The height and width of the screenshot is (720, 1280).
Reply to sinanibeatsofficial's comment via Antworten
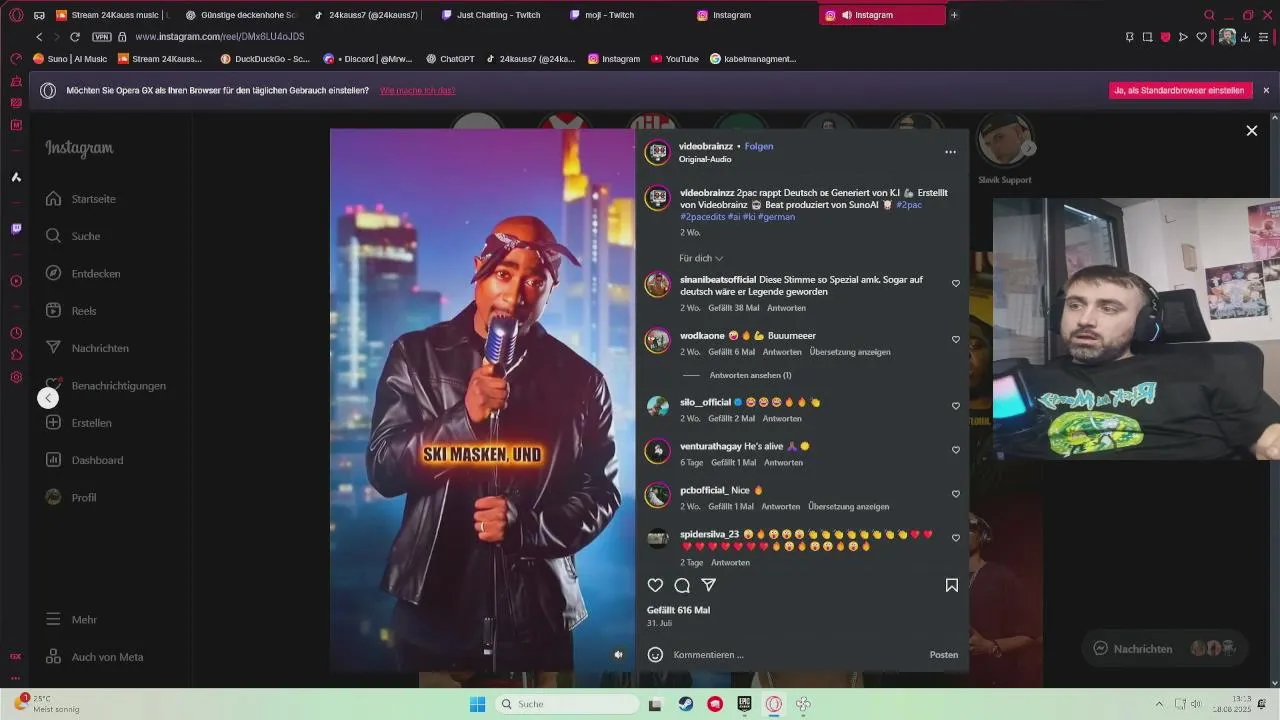pos(786,308)
